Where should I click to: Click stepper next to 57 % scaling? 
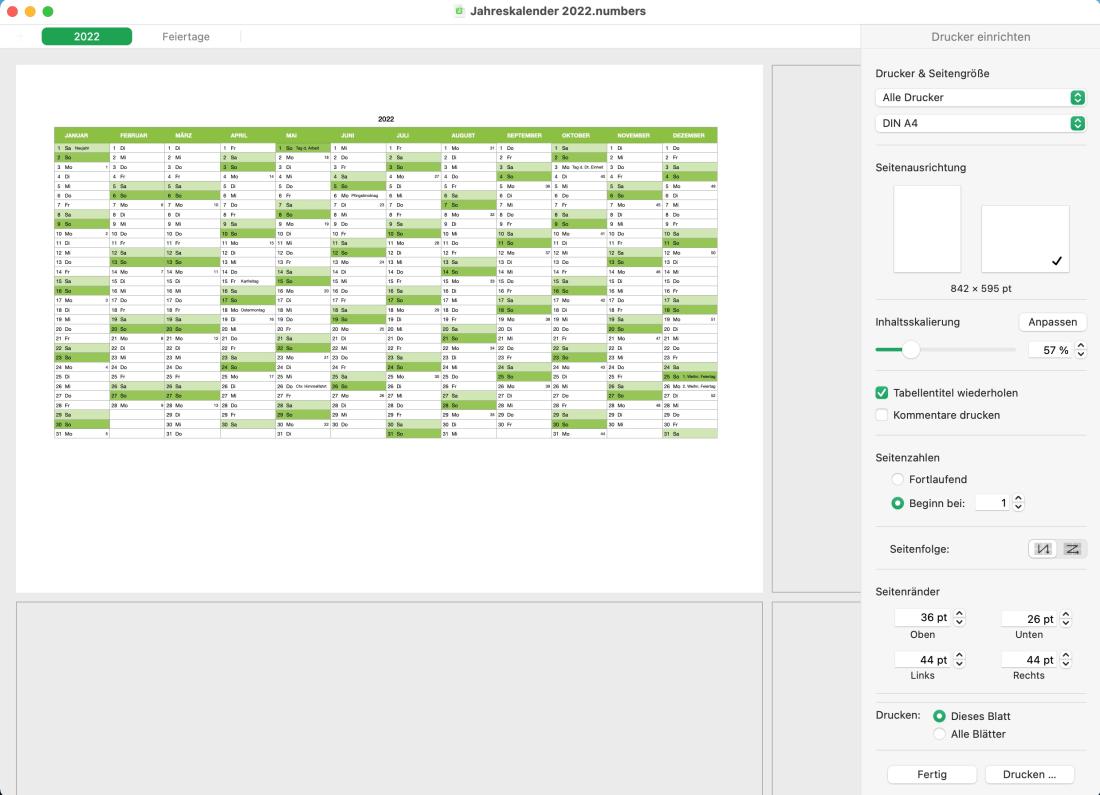[x=1079, y=350]
